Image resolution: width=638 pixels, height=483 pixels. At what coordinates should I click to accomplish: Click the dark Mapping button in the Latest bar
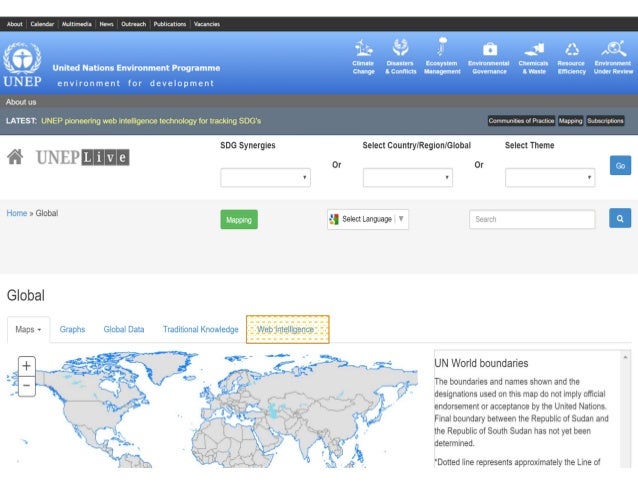(x=570, y=121)
